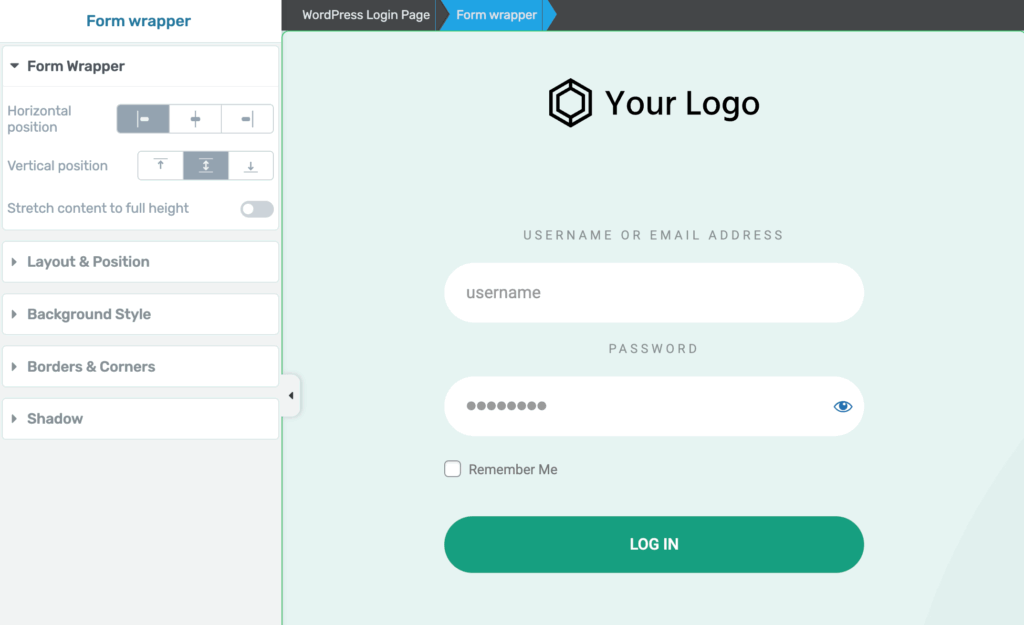Set horizontal position to center
Image resolution: width=1024 pixels, height=625 pixels.
point(195,119)
